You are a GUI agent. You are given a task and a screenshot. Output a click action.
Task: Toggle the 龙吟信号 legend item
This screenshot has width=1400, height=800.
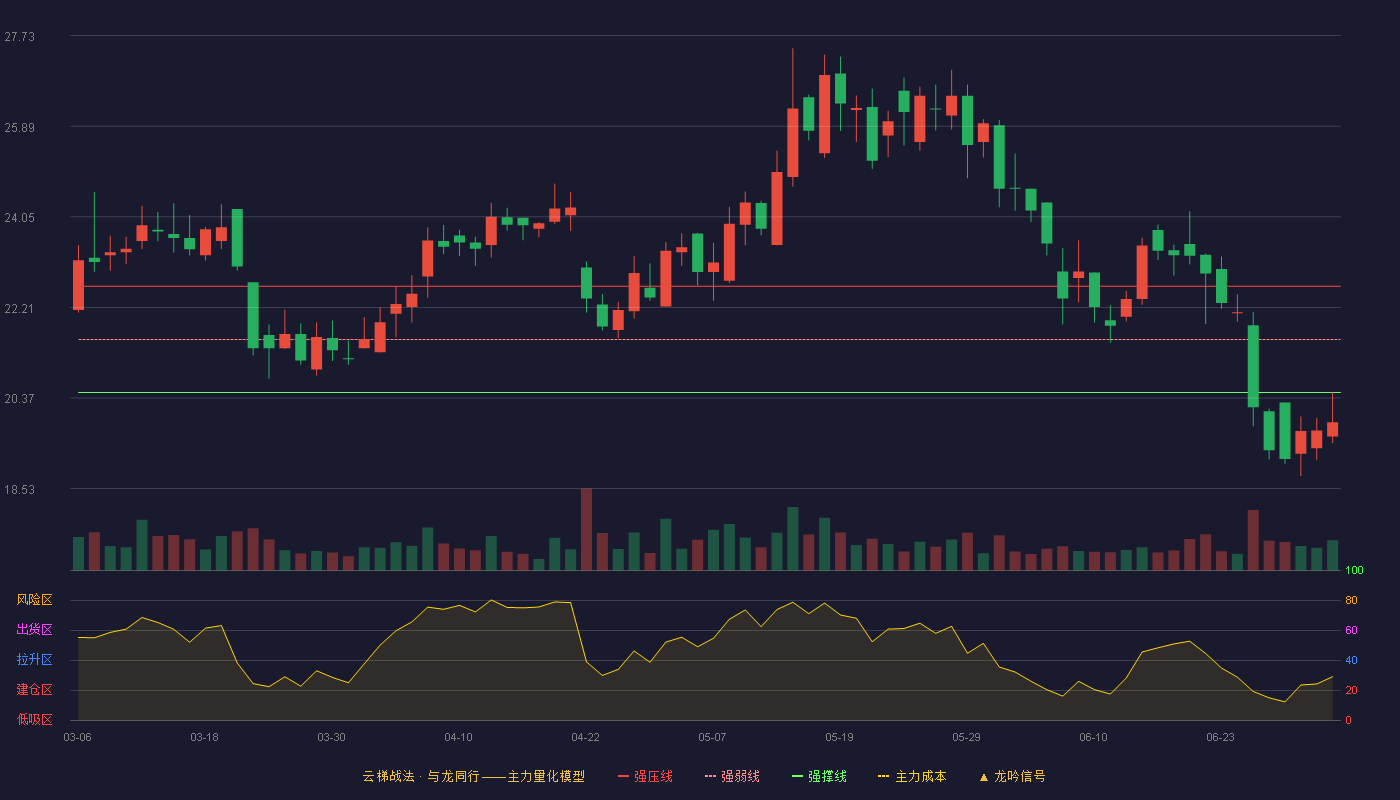(x=1012, y=776)
